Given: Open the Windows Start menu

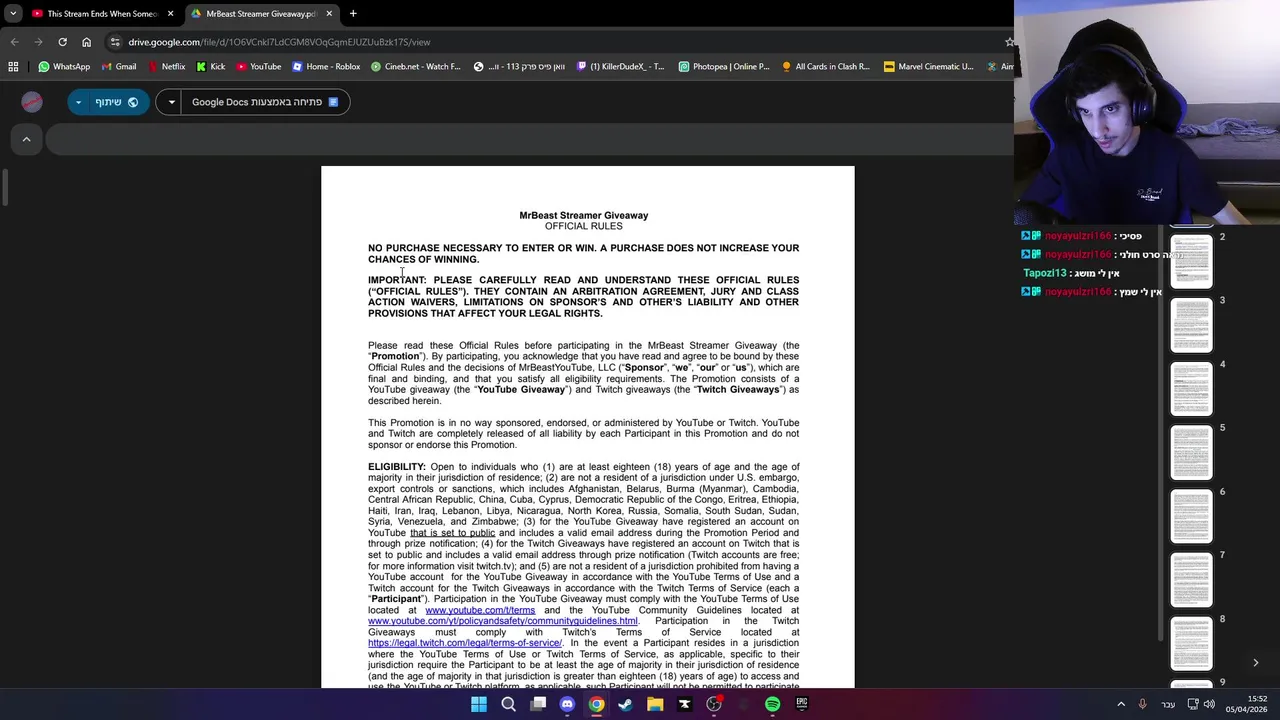Looking at the screenshot, I should [479, 704].
